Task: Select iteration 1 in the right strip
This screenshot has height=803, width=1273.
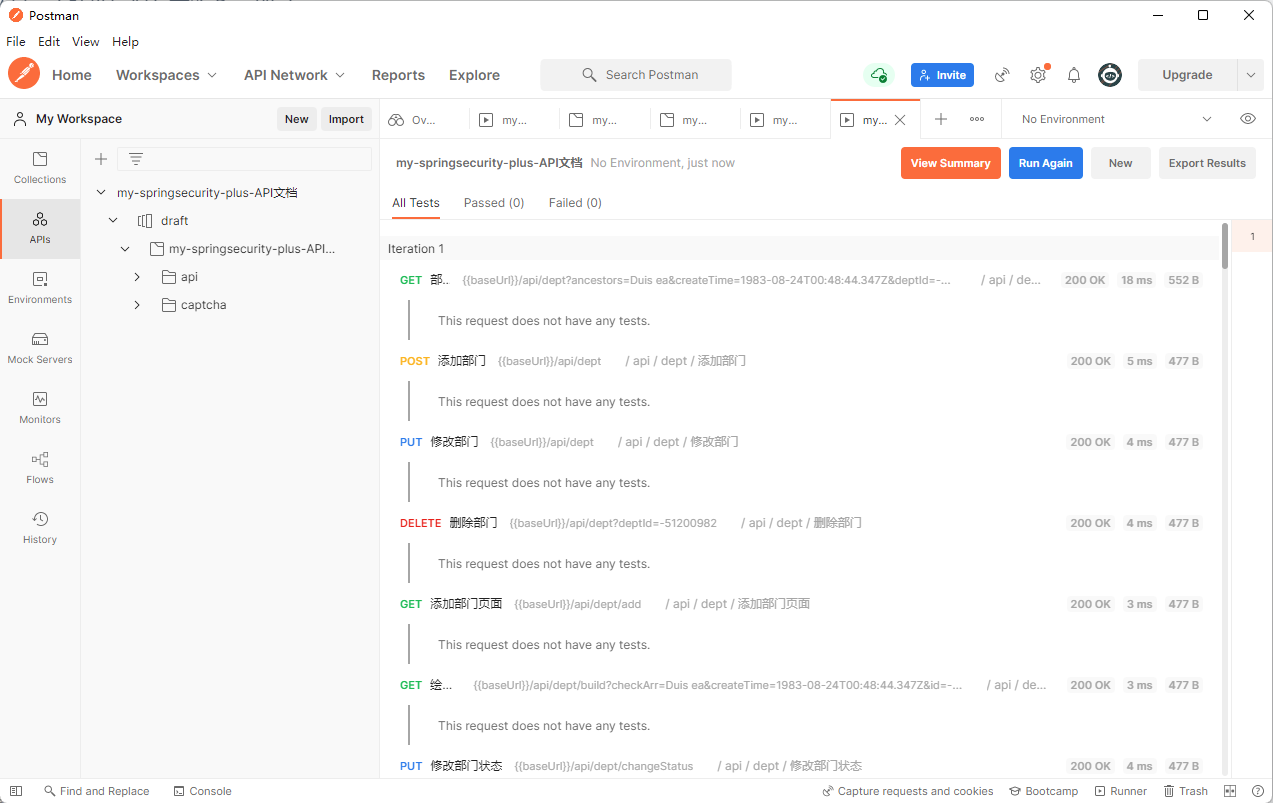Action: (1252, 237)
